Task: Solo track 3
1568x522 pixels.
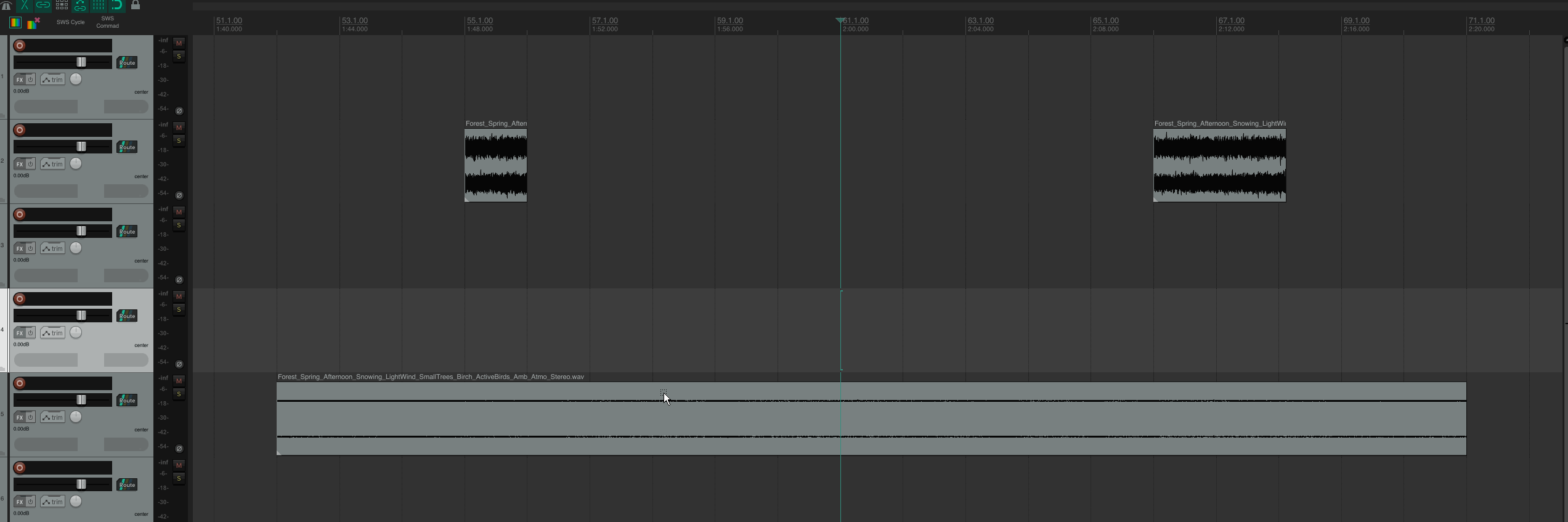Action: [x=179, y=226]
